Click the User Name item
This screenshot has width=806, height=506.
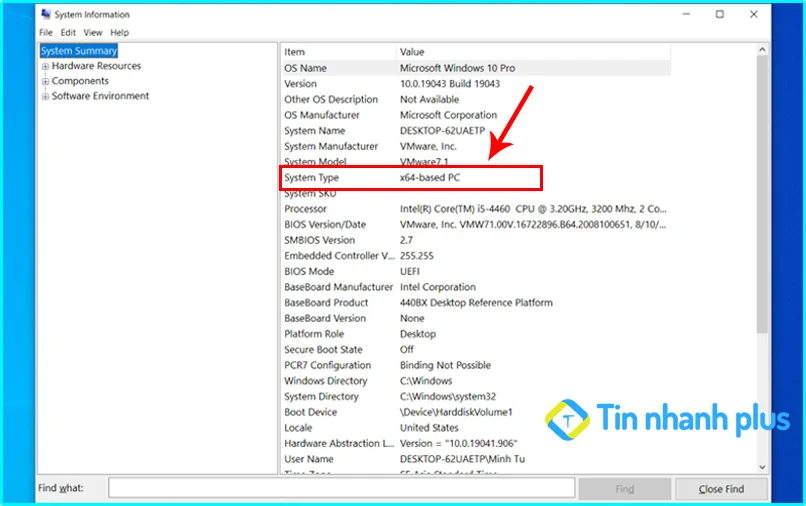point(308,459)
